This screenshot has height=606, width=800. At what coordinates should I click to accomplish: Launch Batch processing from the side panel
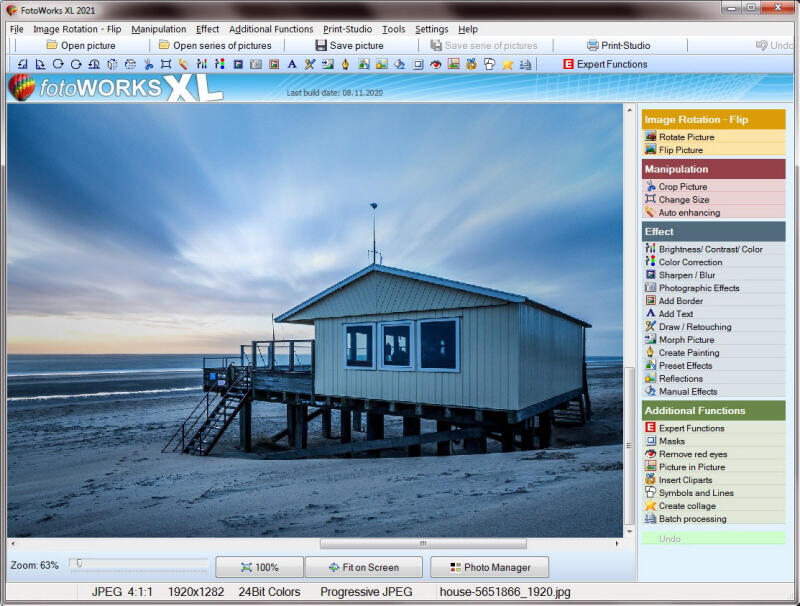click(692, 519)
